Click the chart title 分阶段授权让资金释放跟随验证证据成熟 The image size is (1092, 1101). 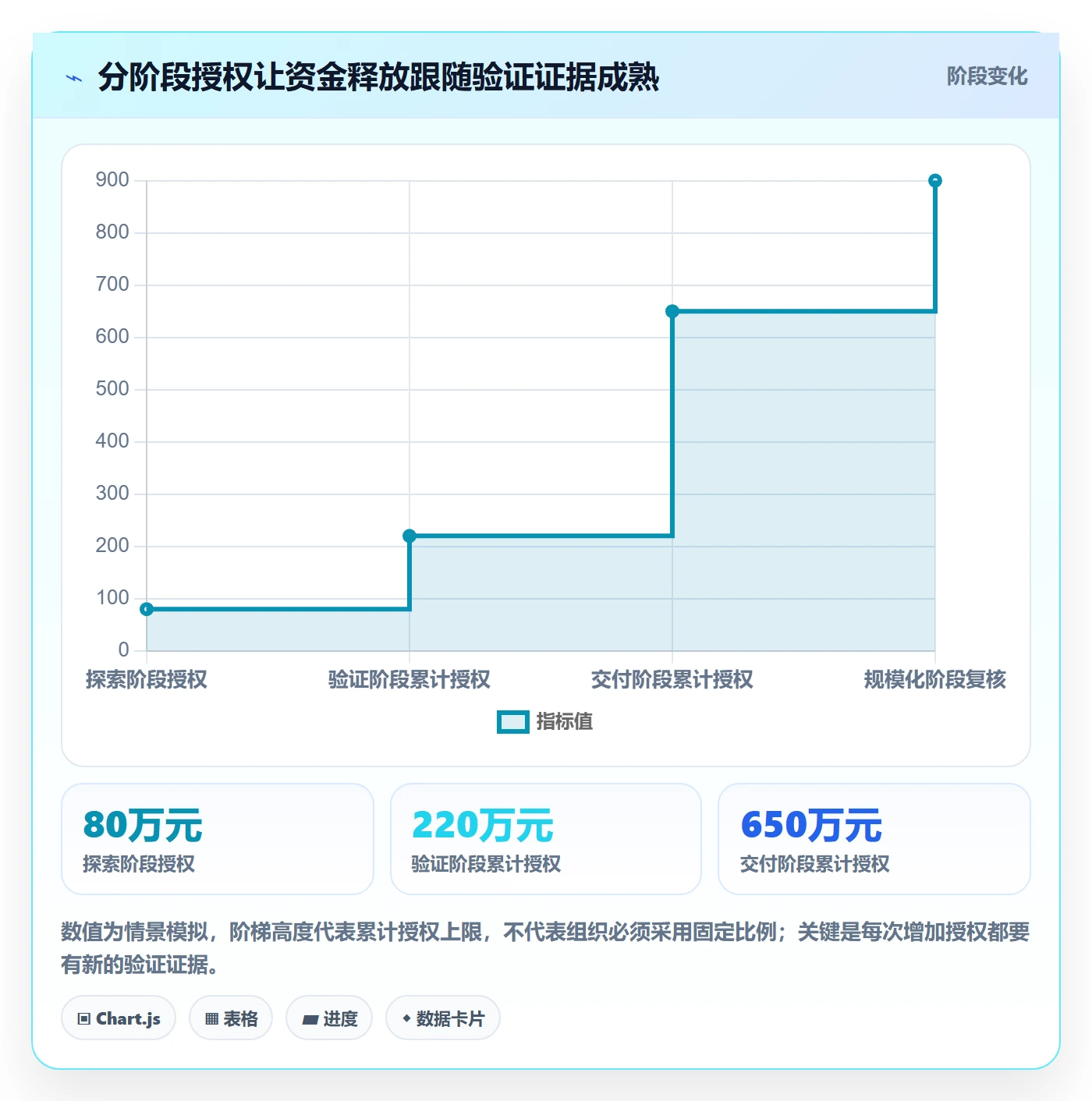click(x=379, y=78)
